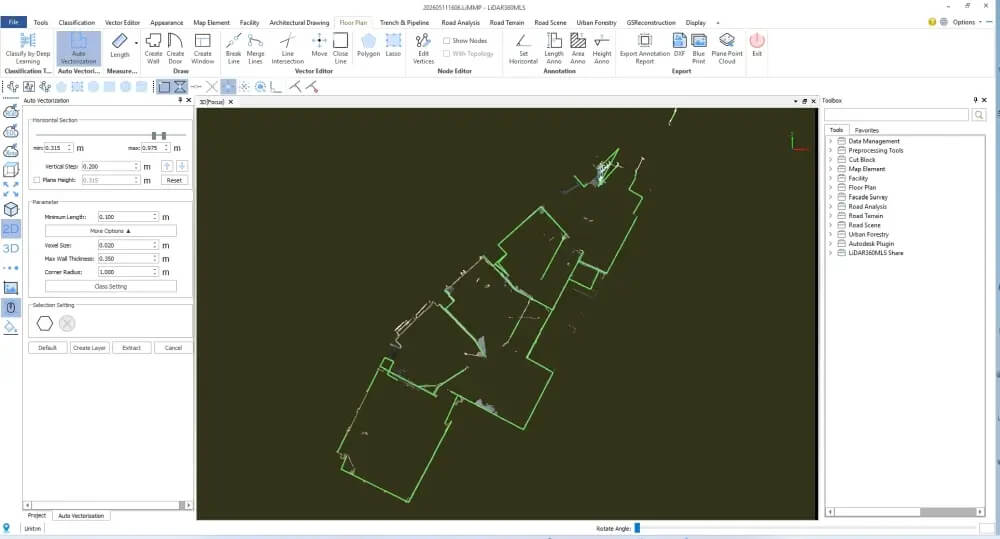The image size is (1000, 539).
Task: Activate the Merge Lines tool
Action: pos(255,48)
